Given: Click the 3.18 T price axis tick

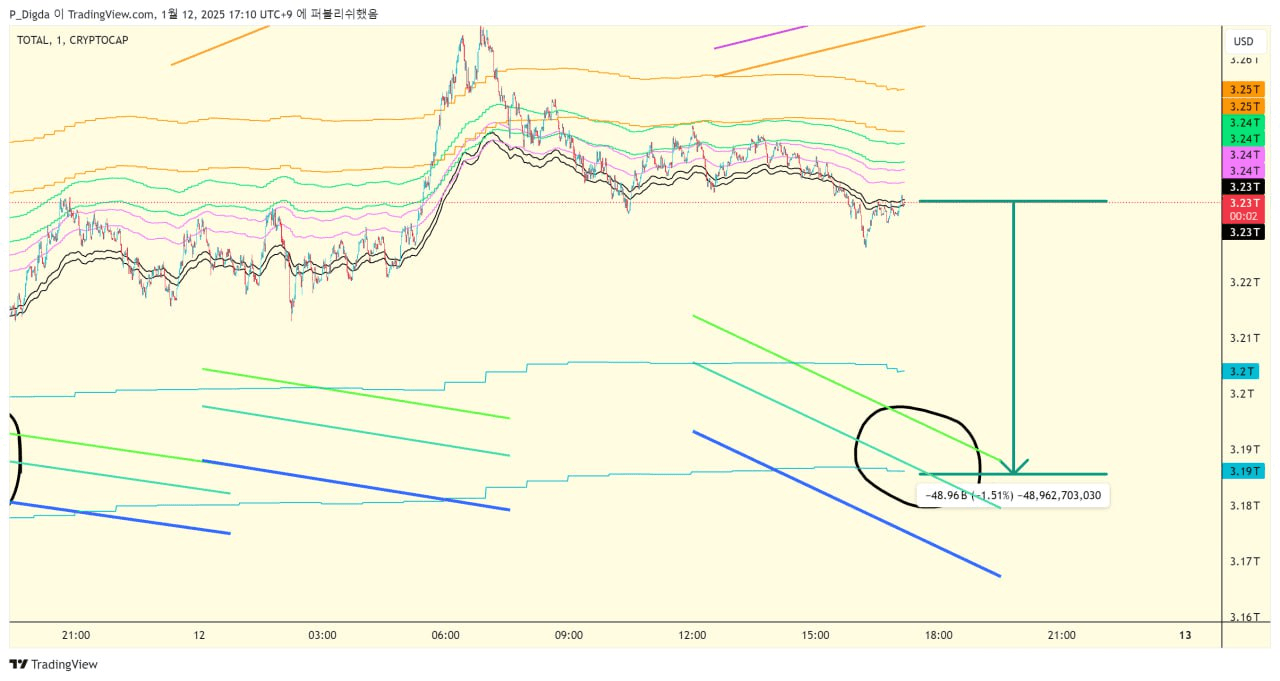Looking at the screenshot, I should [x=1243, y=506].
